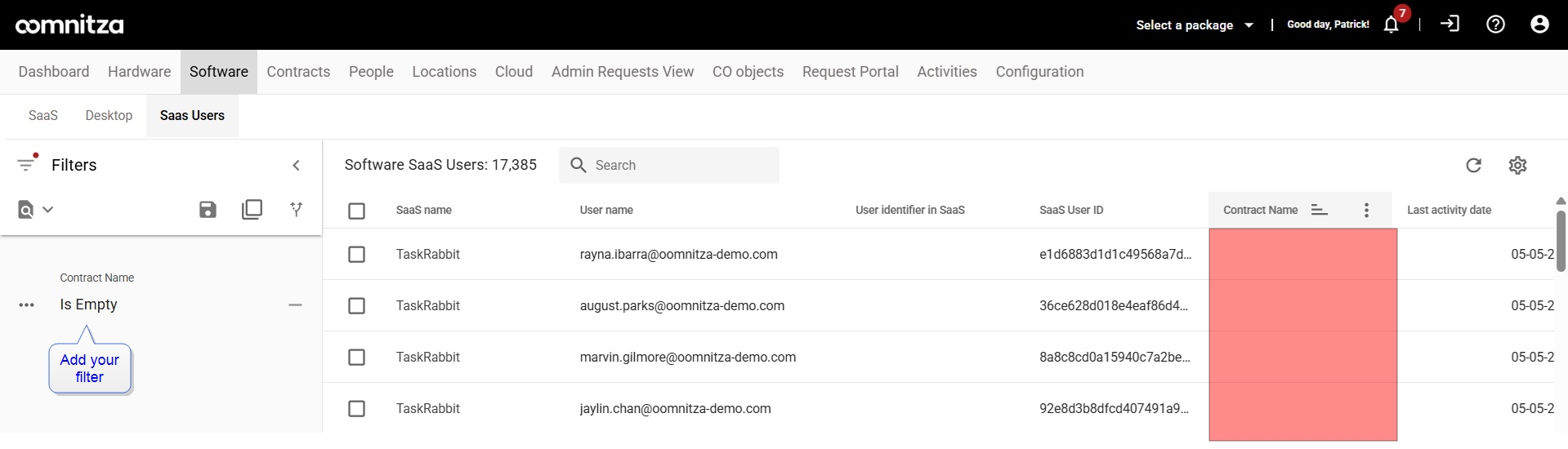Click the Software SaaS Users count label
The image size is (1568, 449).
(440, 165)
